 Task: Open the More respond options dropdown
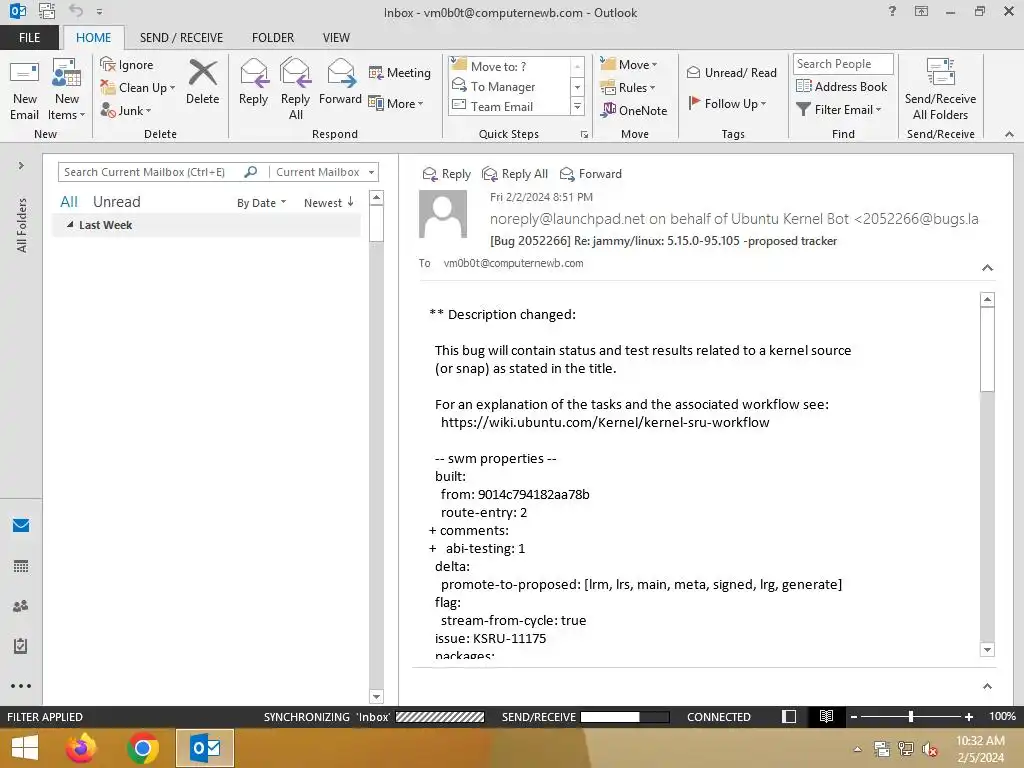[x=396, y=103]
